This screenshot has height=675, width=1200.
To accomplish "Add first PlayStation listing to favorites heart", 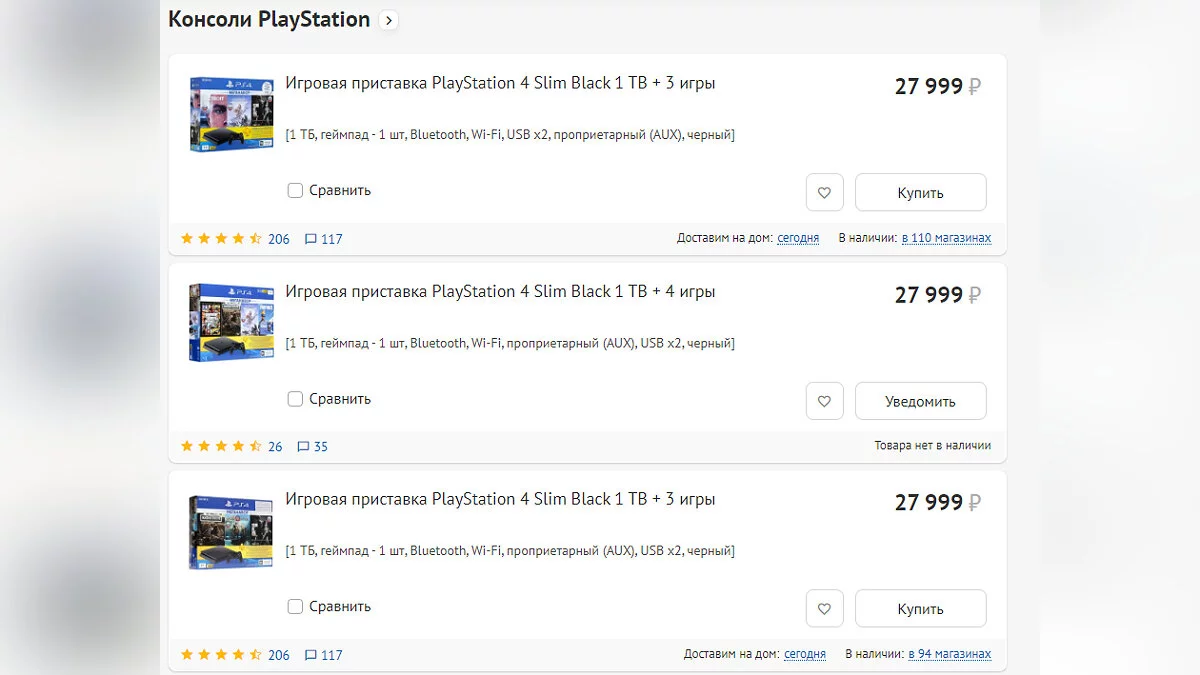I will [824, 193].
